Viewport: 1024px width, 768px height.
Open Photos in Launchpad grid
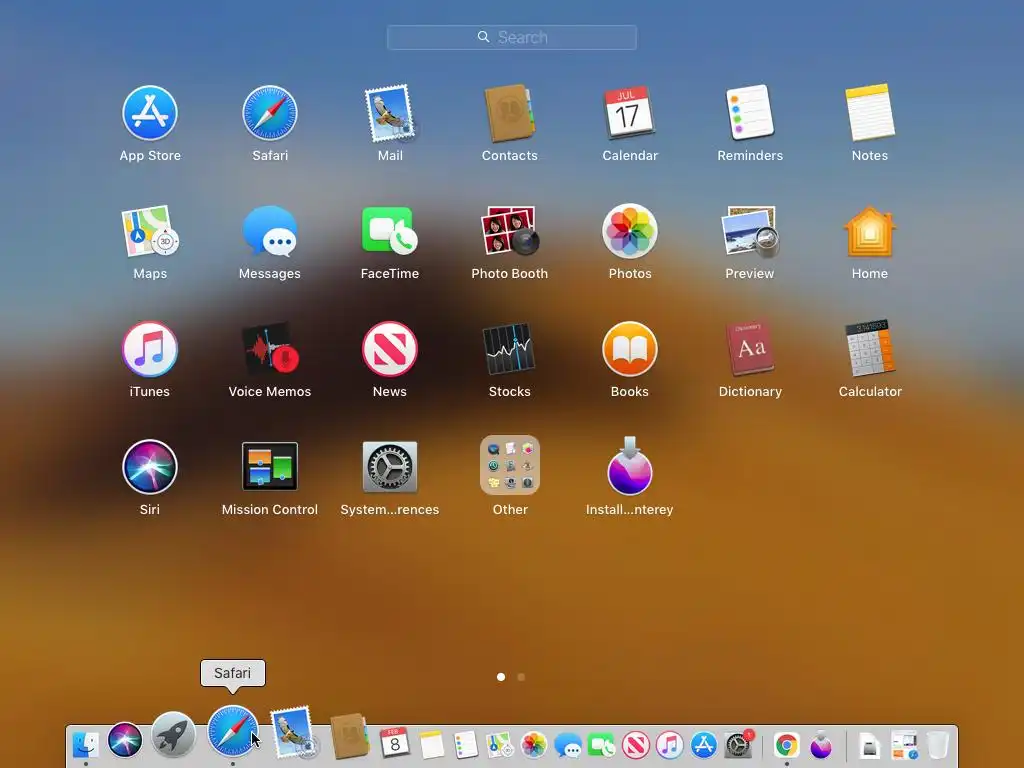point(630,231)
